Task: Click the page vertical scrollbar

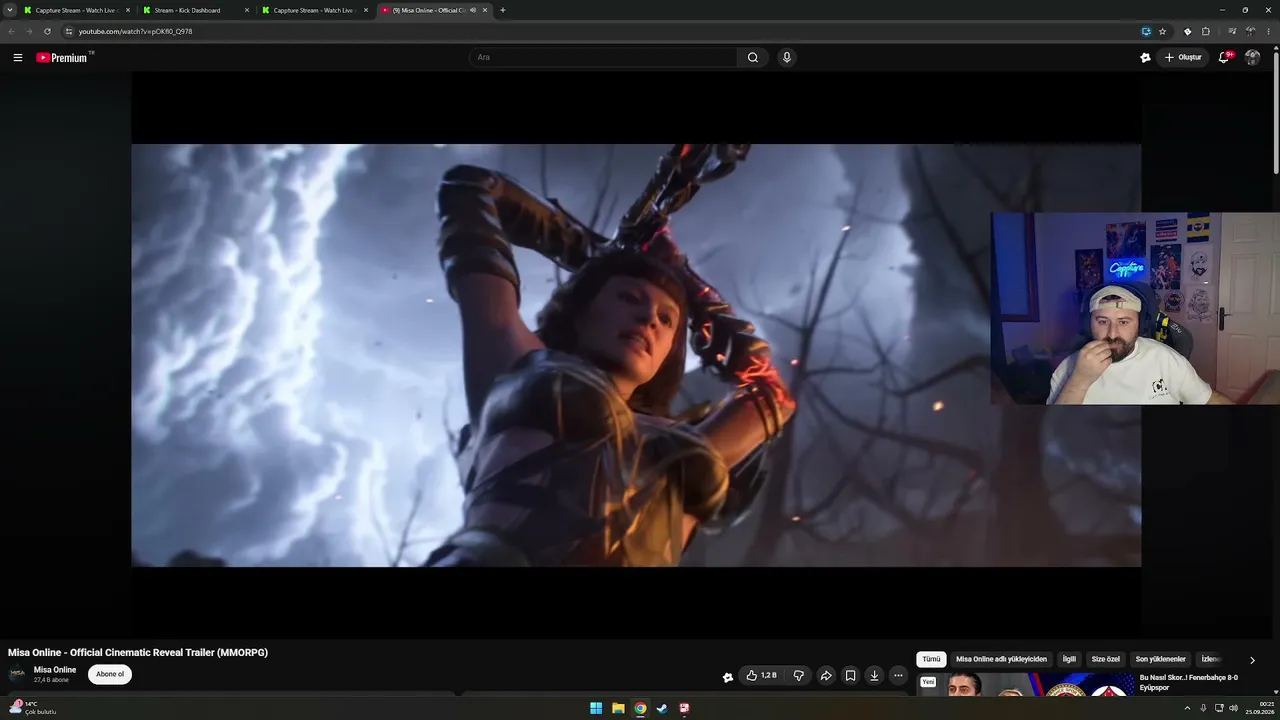Action: [1276, 120]
